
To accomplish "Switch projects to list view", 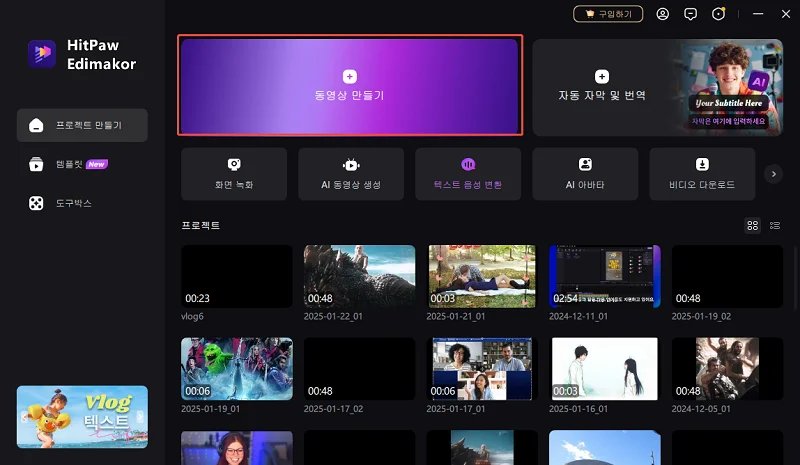I will click(x=774, y=226).
